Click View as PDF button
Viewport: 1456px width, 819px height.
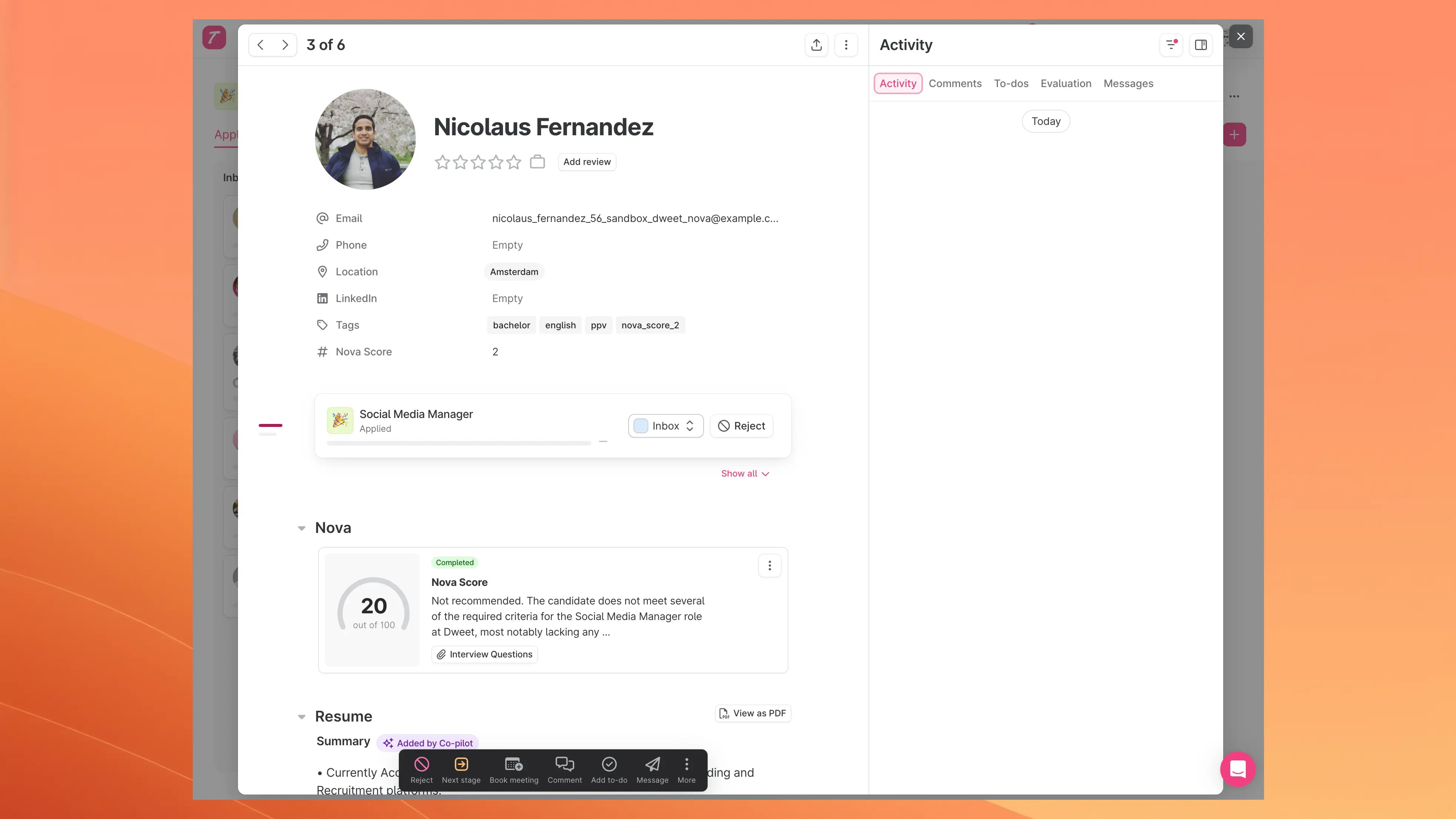pos(752,713)
